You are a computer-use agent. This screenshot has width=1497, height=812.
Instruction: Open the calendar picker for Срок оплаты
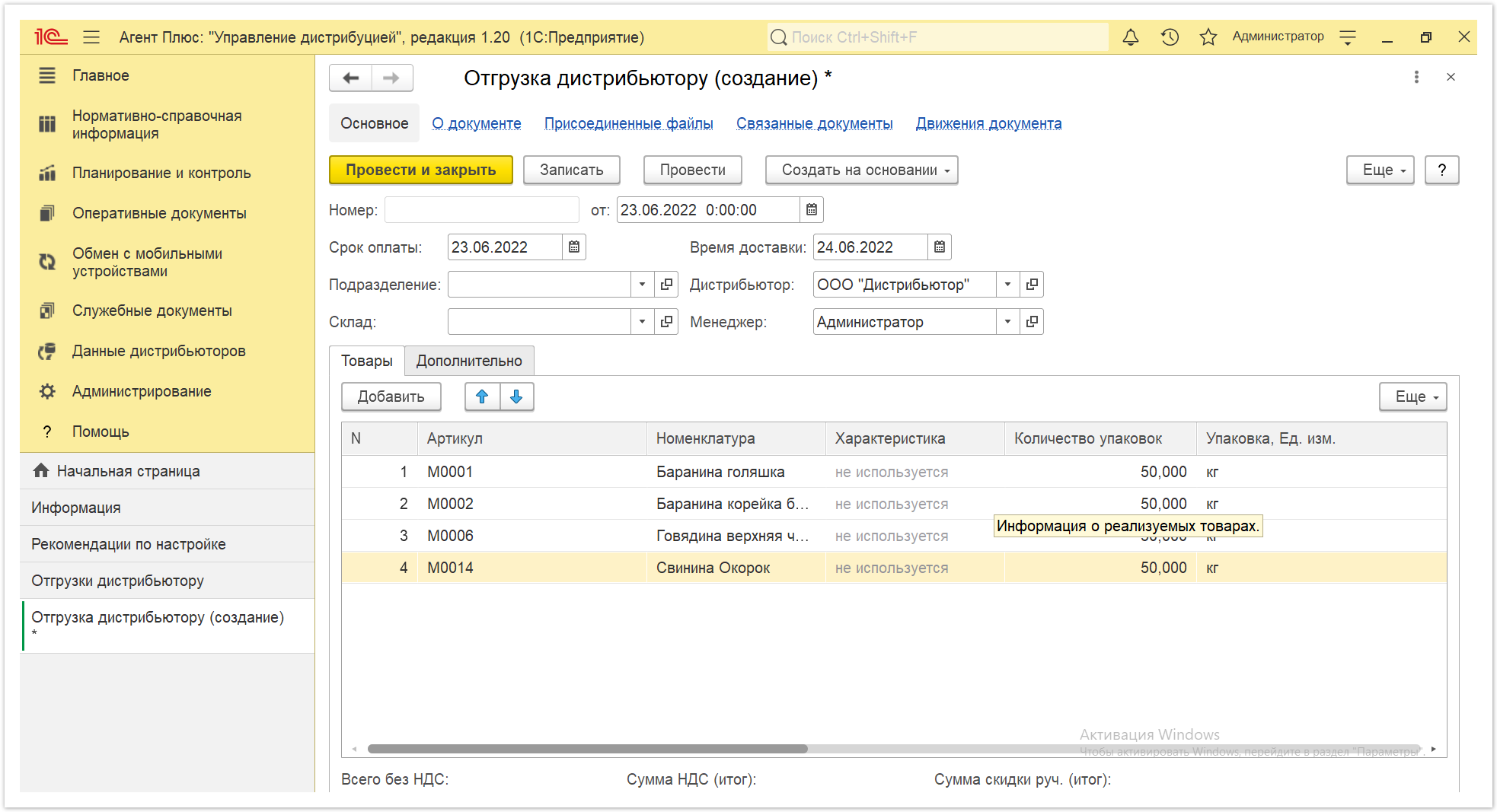(x=574, y=247)
